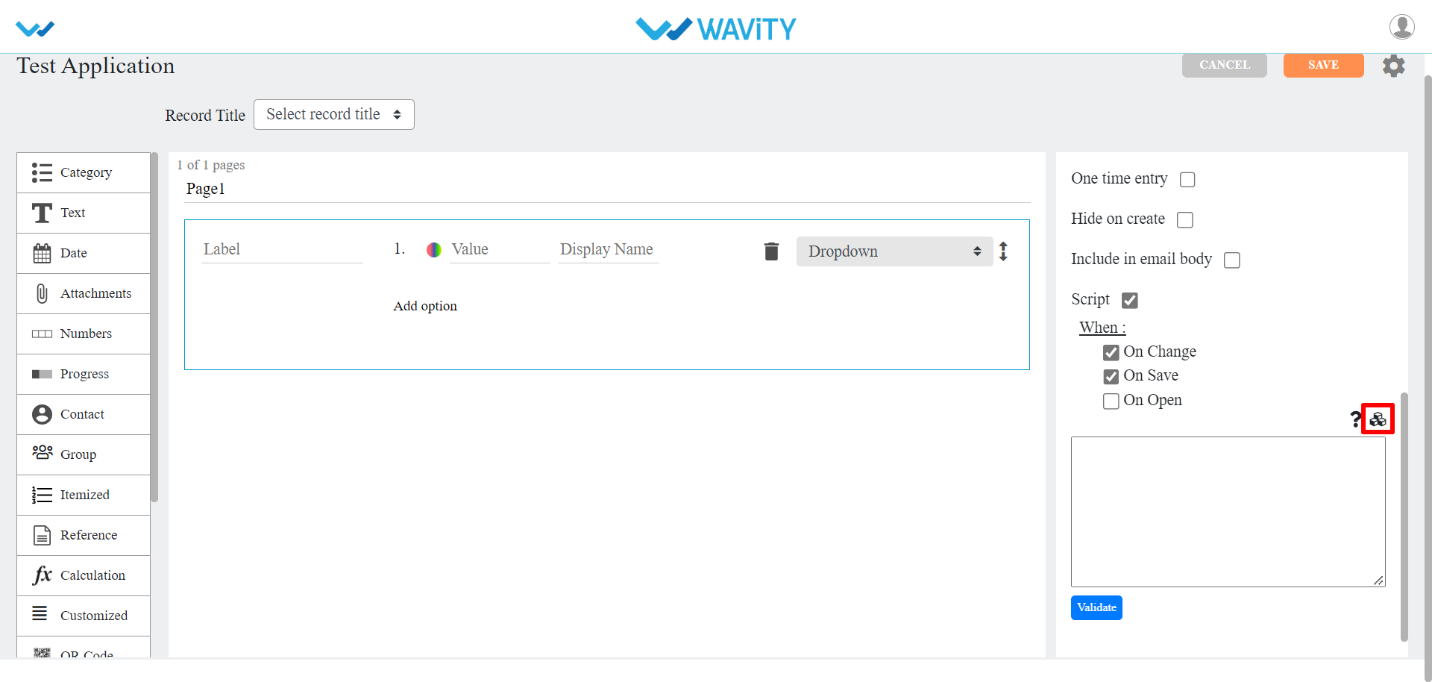This screenshot has width=1432, height=682.
Task: Add a Reference field from sidebar
Action: coord(83,535)
